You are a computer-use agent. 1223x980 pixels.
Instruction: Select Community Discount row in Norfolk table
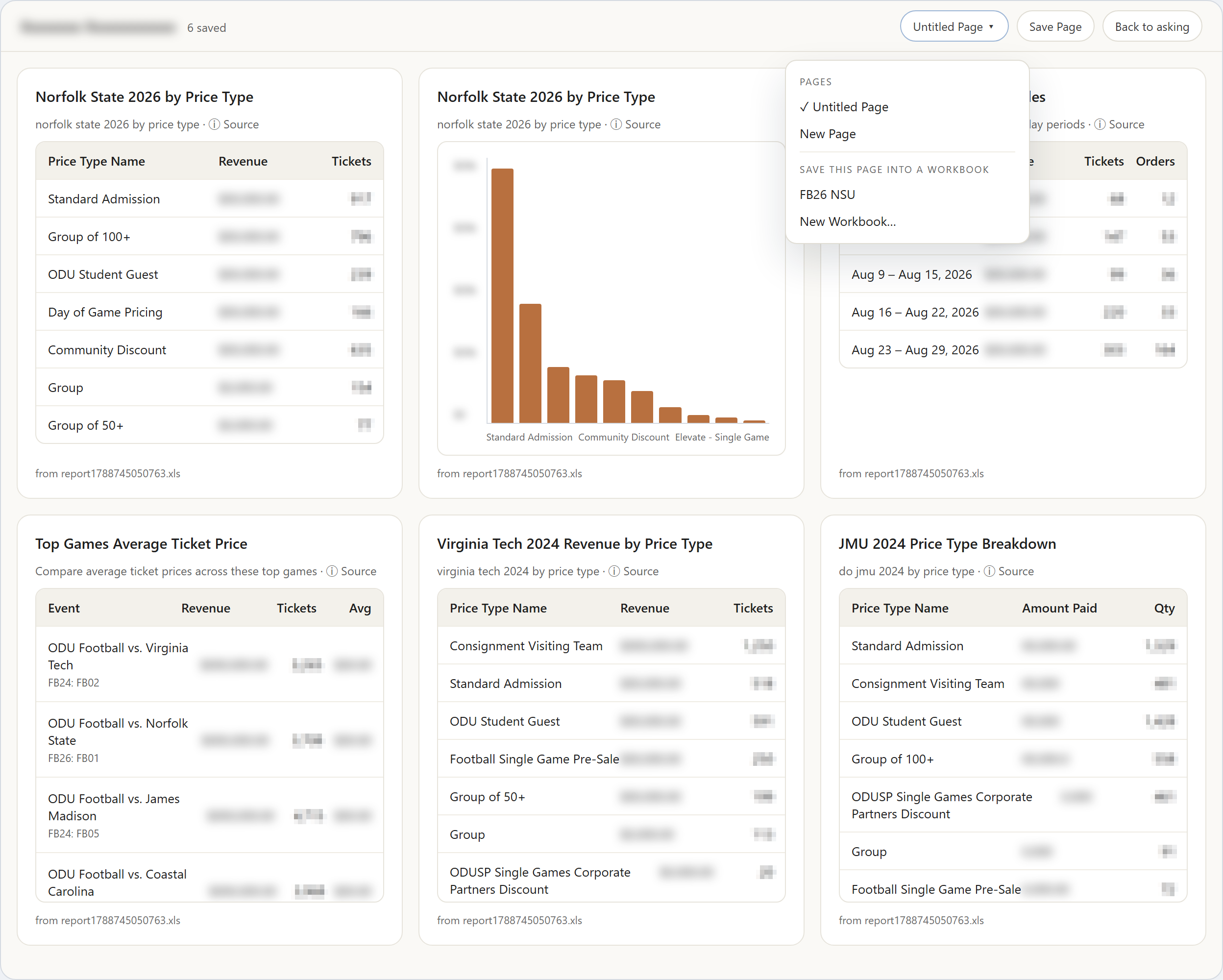209,350
